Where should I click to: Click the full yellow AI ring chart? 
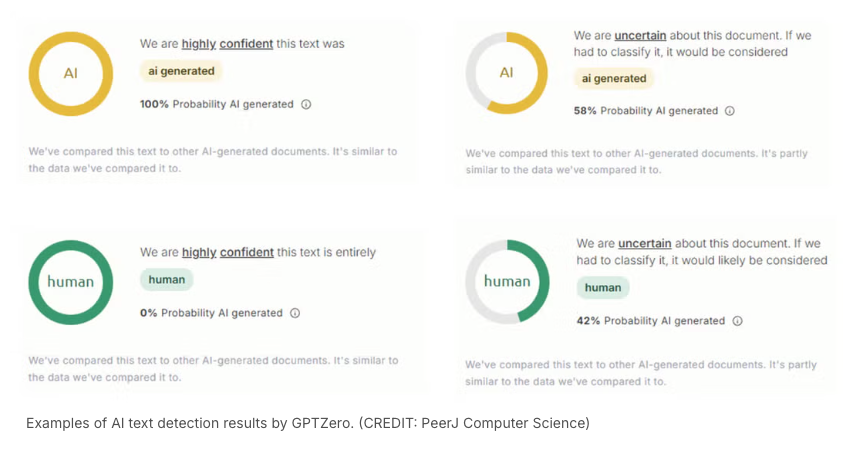point(71,74)
